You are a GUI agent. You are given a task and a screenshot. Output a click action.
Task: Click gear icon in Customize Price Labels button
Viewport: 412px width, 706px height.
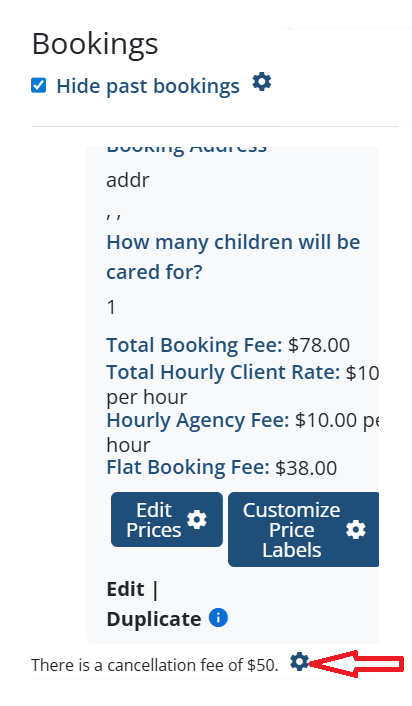pos(356,530)
